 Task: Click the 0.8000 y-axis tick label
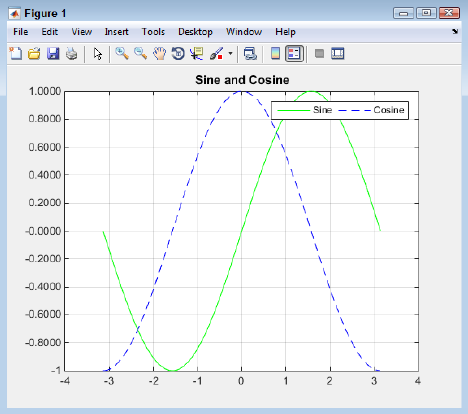[45, 119]
